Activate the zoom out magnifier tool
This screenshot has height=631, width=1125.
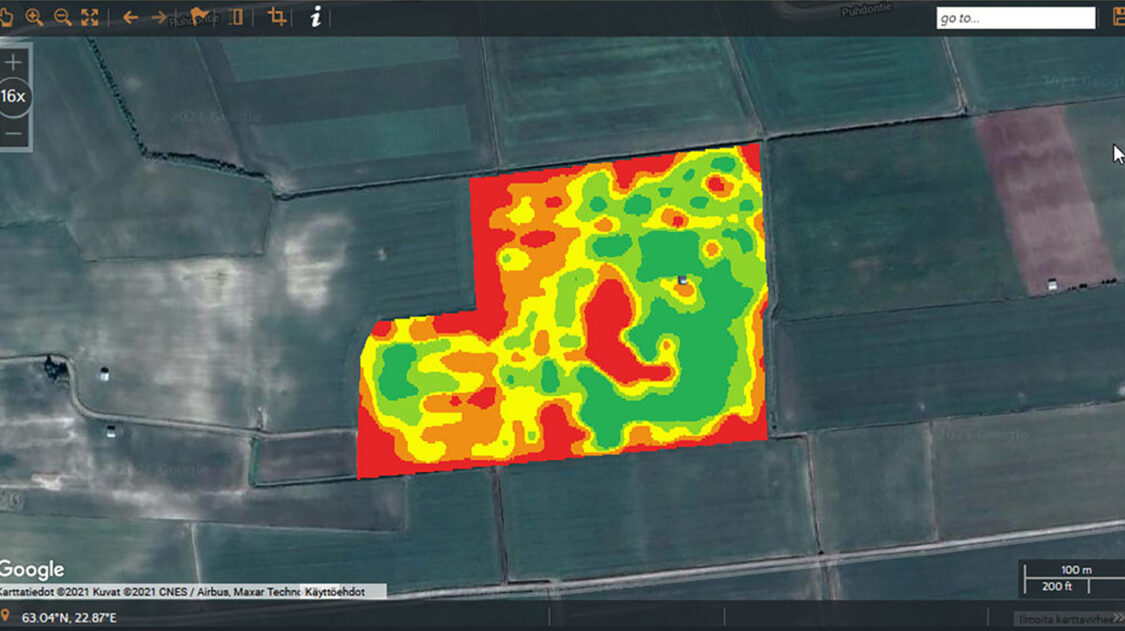click(62, 17)
